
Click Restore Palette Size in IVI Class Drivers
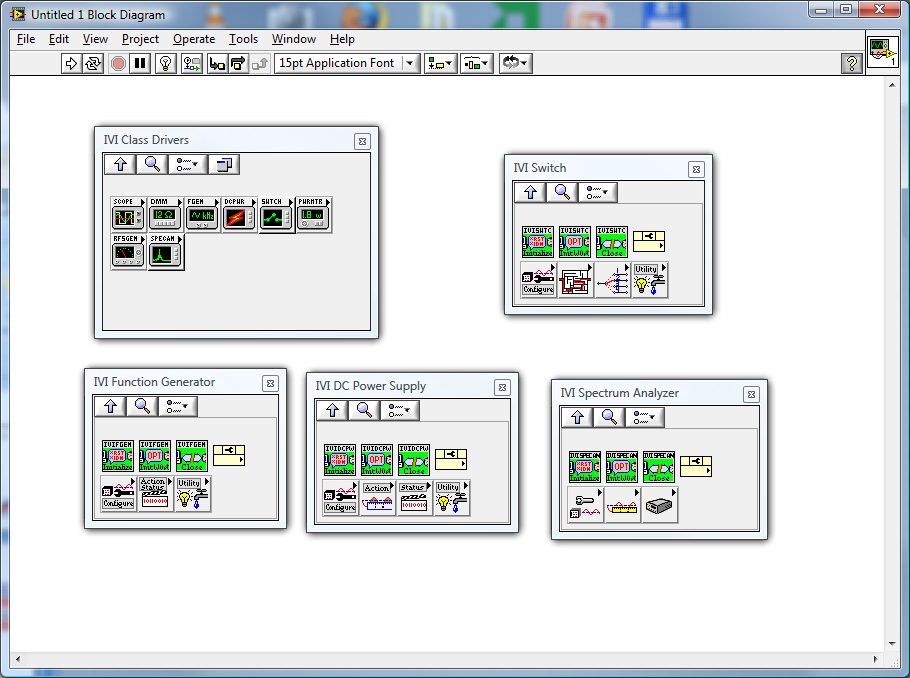tap(223, 164)
